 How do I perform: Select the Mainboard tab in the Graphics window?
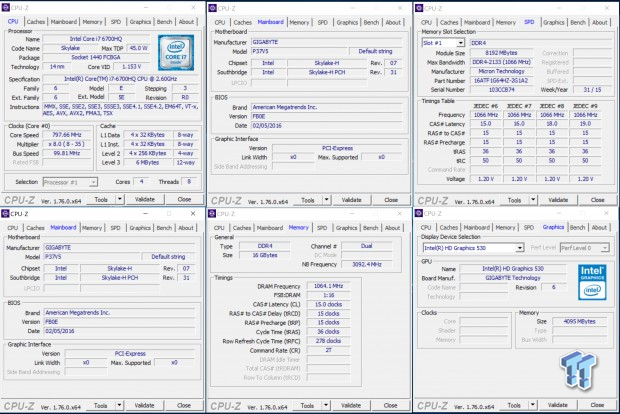point(476,227)
